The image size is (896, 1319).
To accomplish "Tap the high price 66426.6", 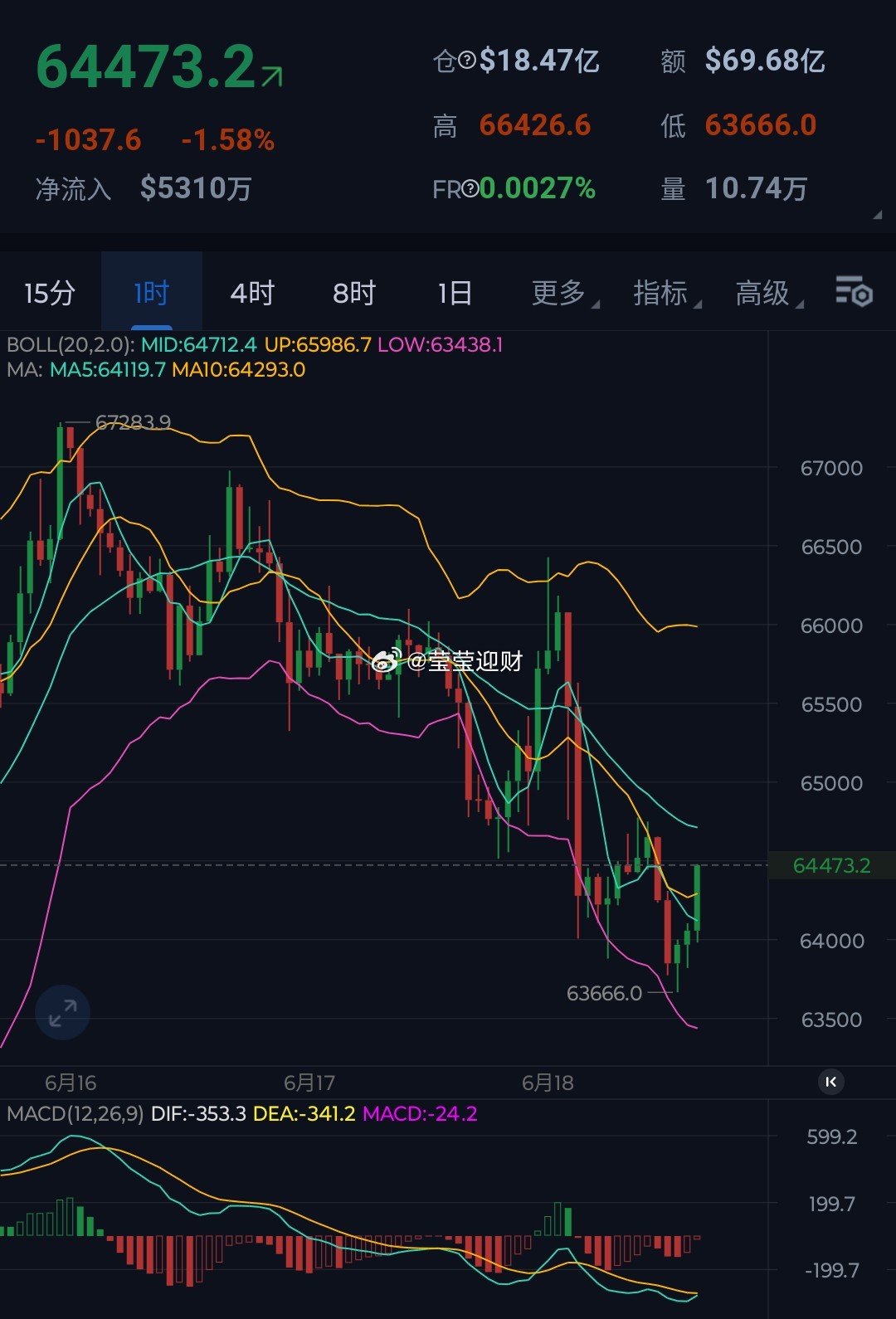I will tap(535, 125).
